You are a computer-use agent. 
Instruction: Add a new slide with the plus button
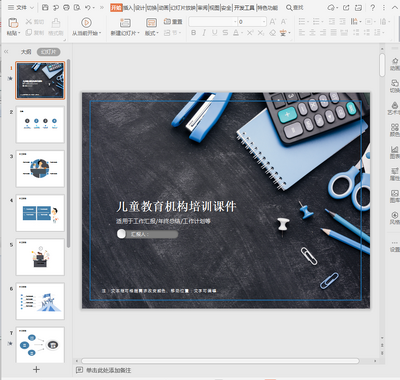click(36, 369)
